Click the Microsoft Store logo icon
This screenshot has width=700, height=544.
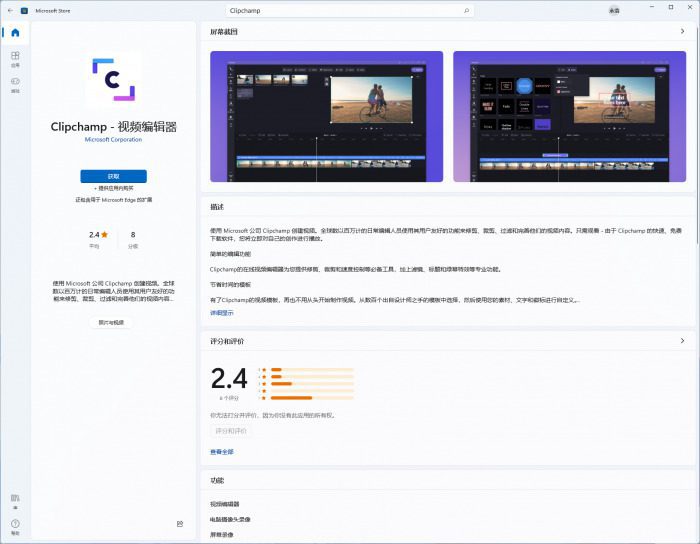coord(25,10)
